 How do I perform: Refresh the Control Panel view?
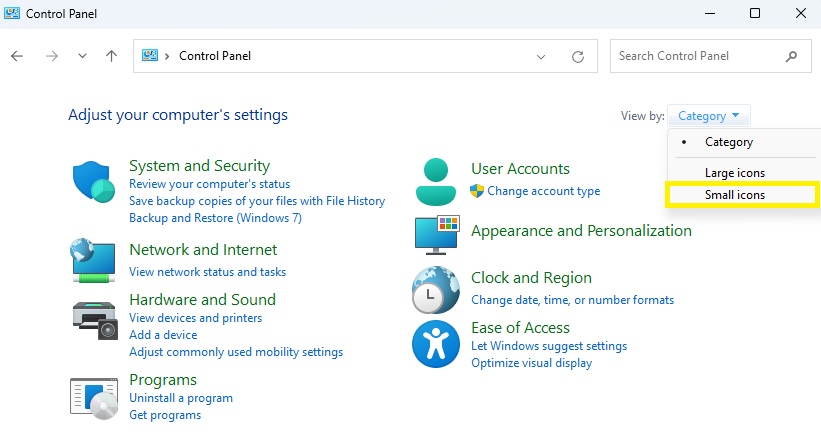[x=578, y=57]
